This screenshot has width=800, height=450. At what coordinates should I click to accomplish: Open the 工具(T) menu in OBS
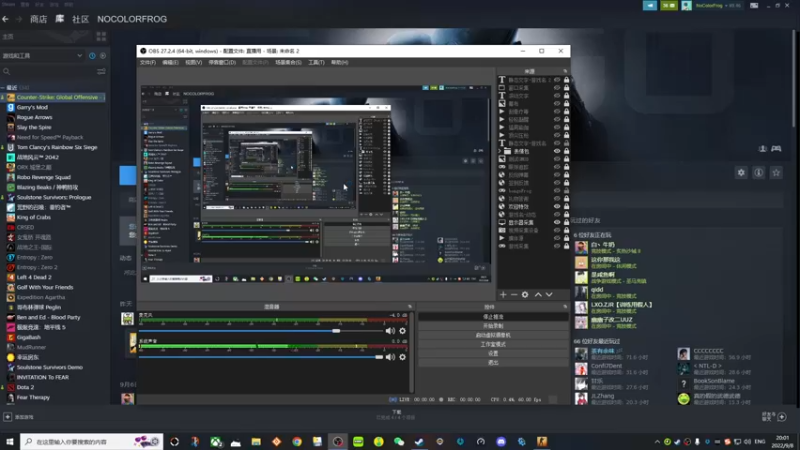316,62
